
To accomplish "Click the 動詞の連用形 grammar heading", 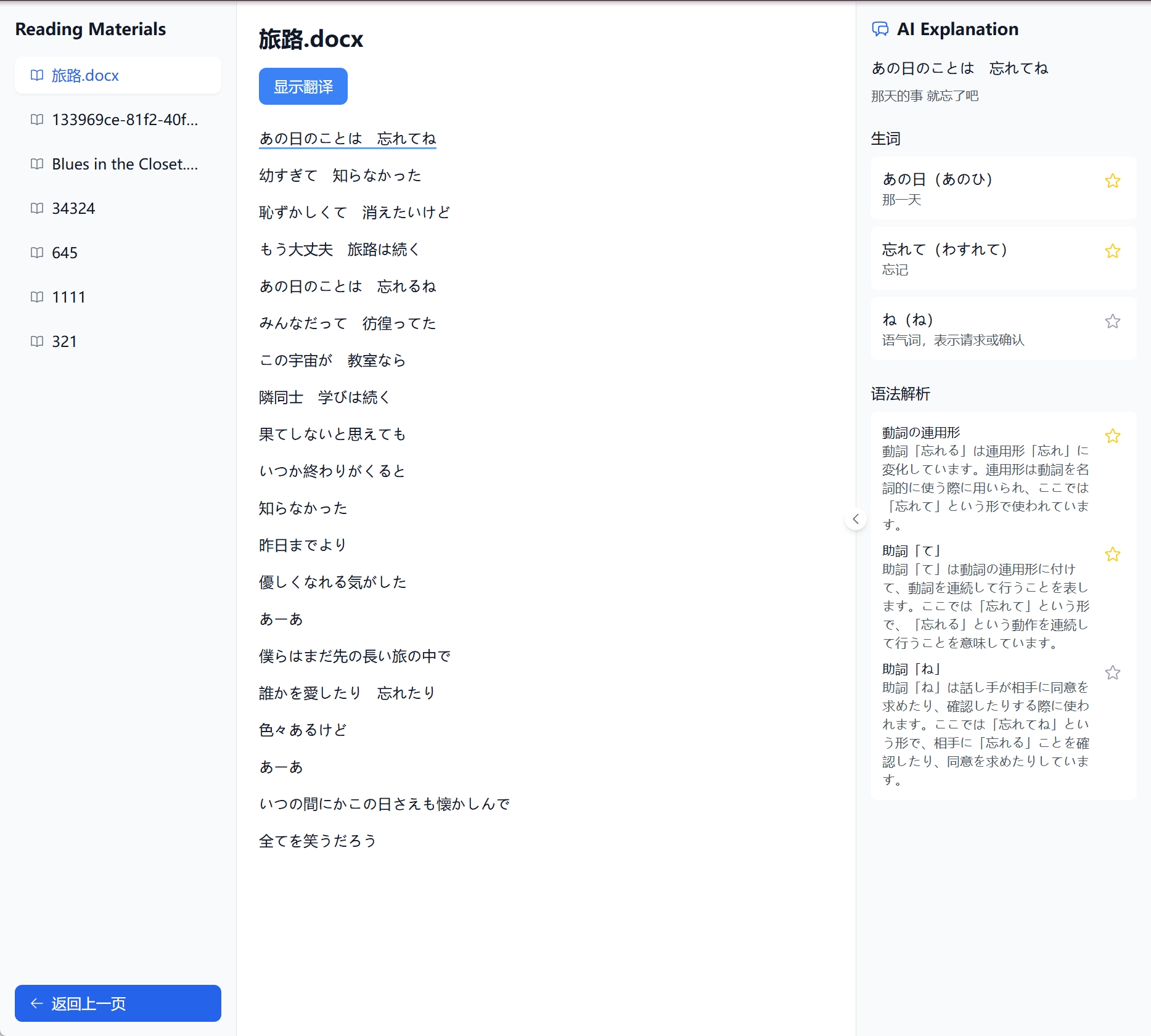I will pos(921,433).
